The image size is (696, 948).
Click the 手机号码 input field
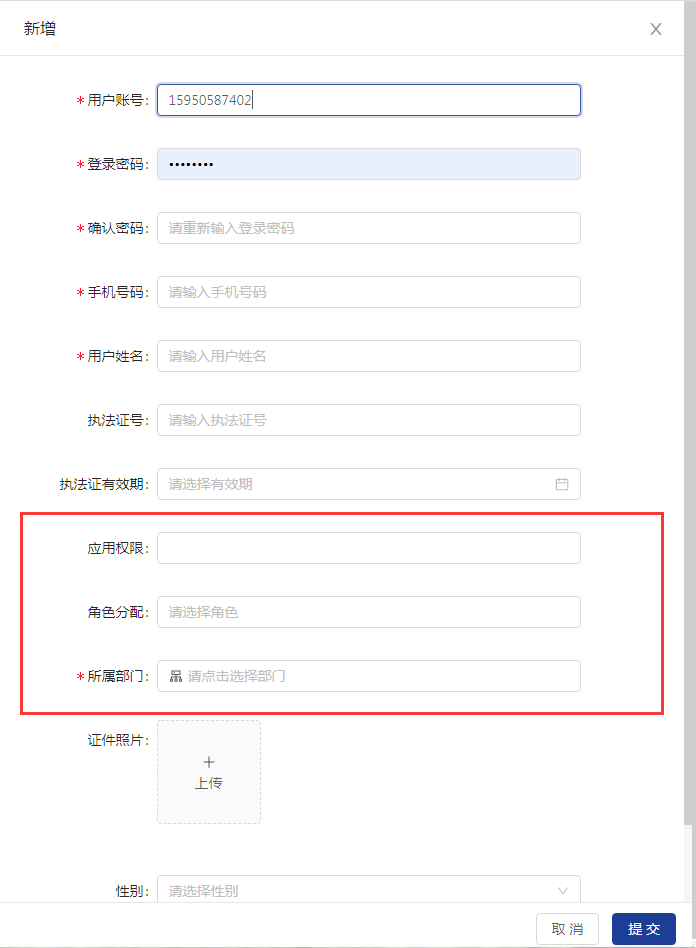[368, 292]
